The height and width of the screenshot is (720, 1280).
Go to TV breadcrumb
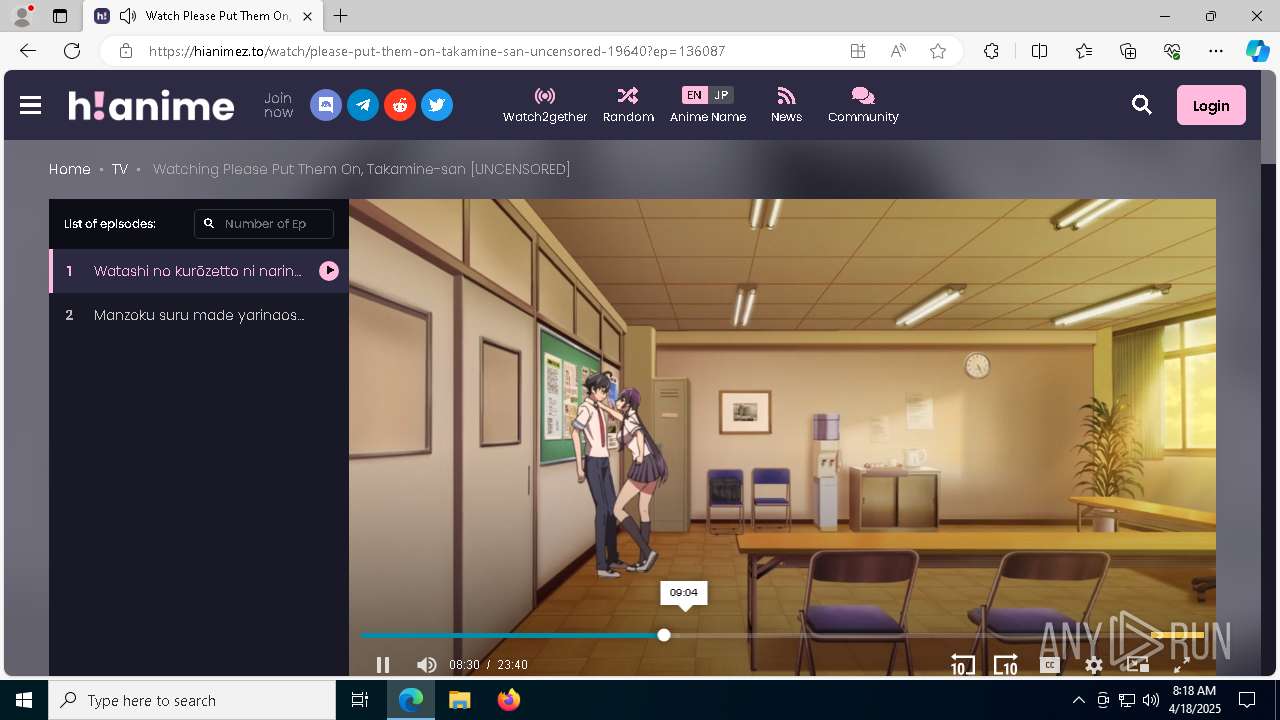pos(120,169)
